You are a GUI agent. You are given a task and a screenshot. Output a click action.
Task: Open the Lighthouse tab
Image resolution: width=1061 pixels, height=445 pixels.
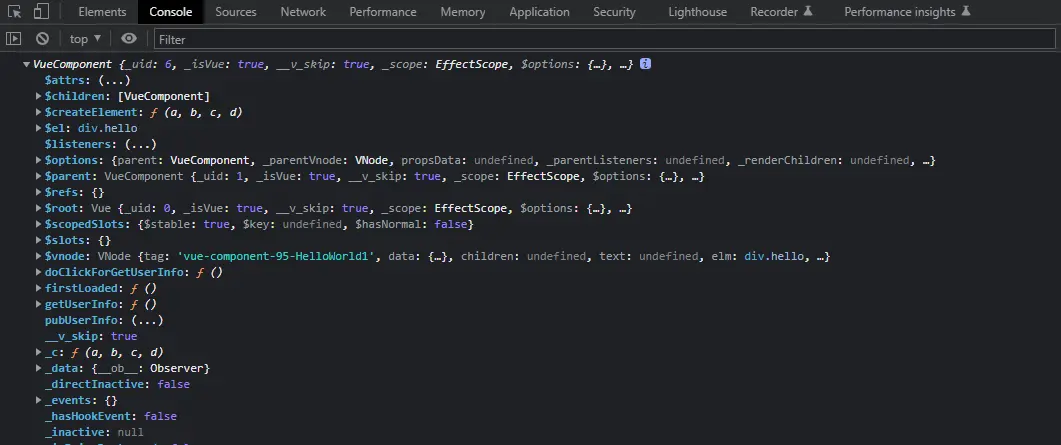tap(698, 11)
